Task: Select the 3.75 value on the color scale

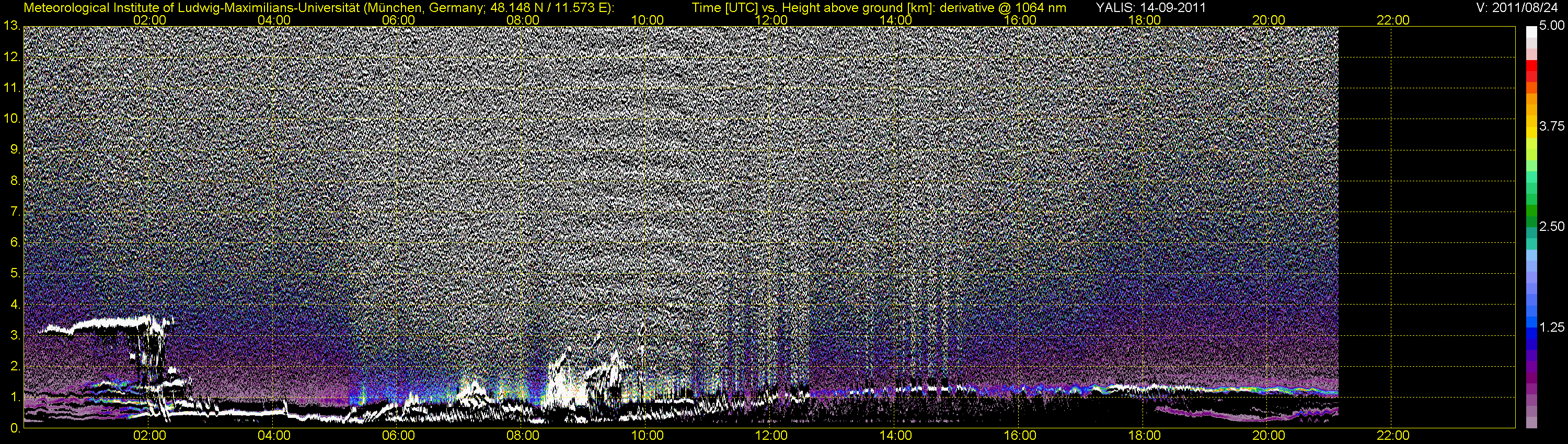Action: [1552, 126]
